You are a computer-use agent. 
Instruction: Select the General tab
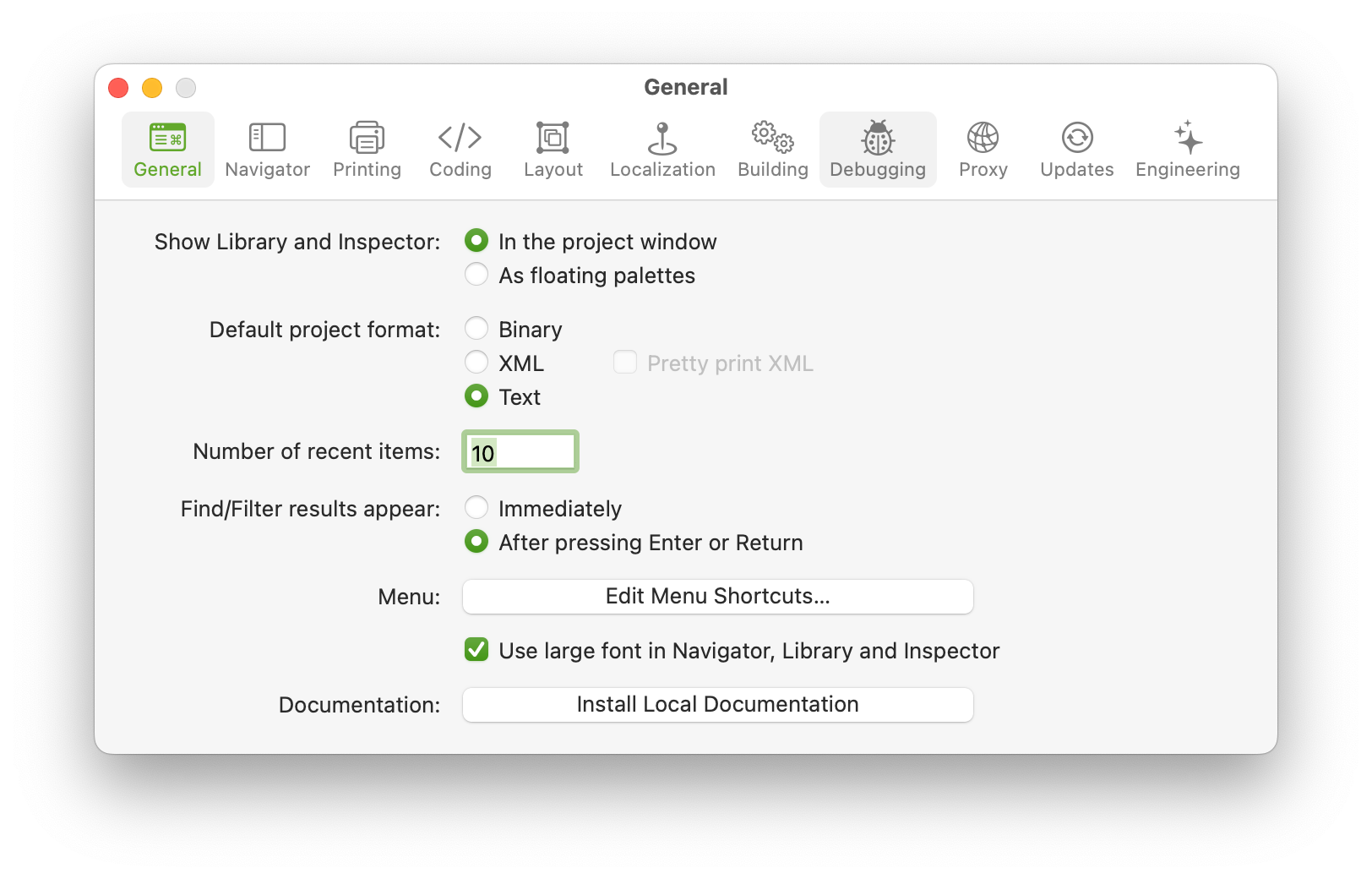coord(167,150)
